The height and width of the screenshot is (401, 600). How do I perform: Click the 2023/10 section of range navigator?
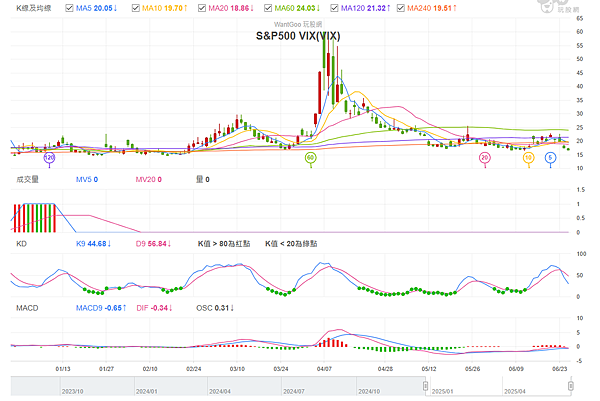coord(97,386)
